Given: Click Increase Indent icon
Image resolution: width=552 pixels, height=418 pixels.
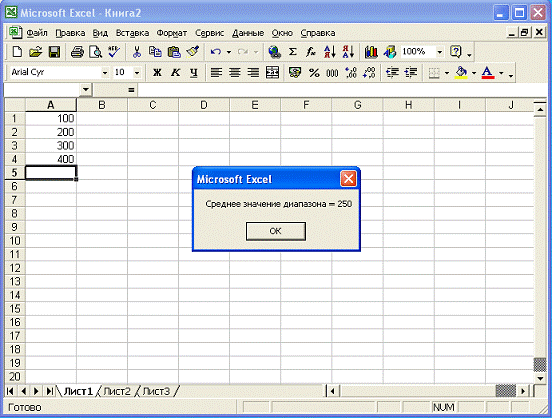Looking at the screenshot, I should pos(410,73).
